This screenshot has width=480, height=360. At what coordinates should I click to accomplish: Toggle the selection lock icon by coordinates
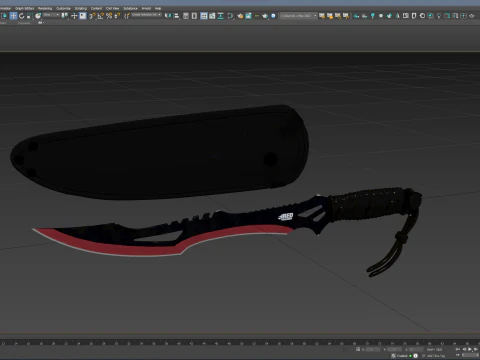click(358, 349)
